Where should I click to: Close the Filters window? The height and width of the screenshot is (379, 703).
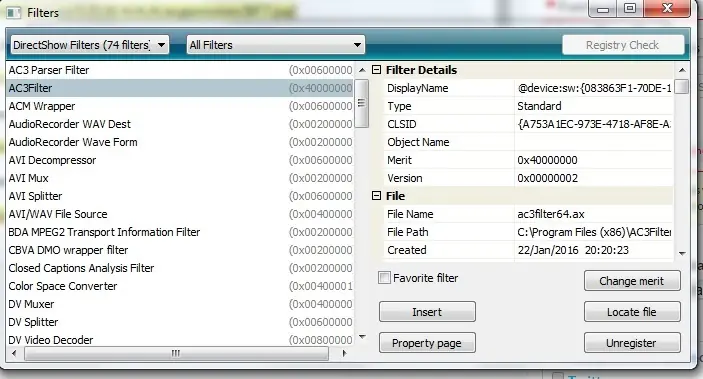pyautogui.click(x=667, y=9)
